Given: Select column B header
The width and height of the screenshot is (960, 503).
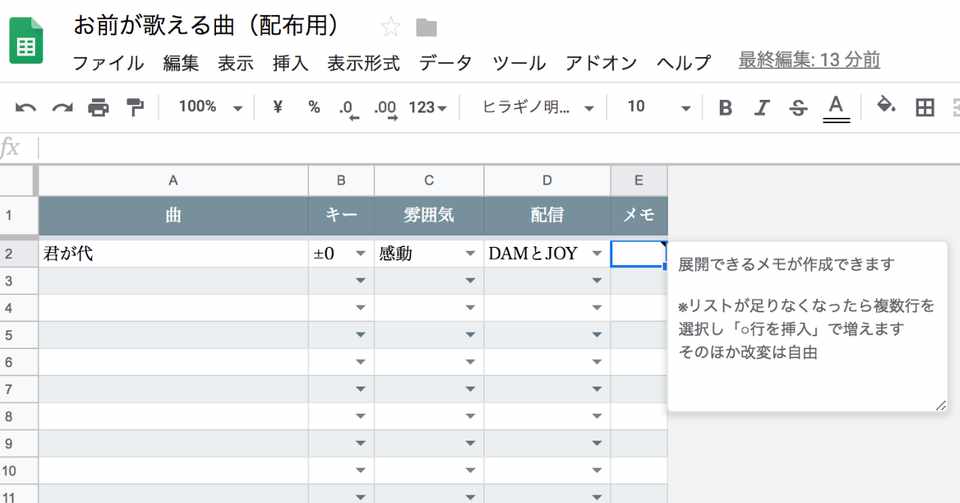Looking at the screenshot, I should [341, 181].
